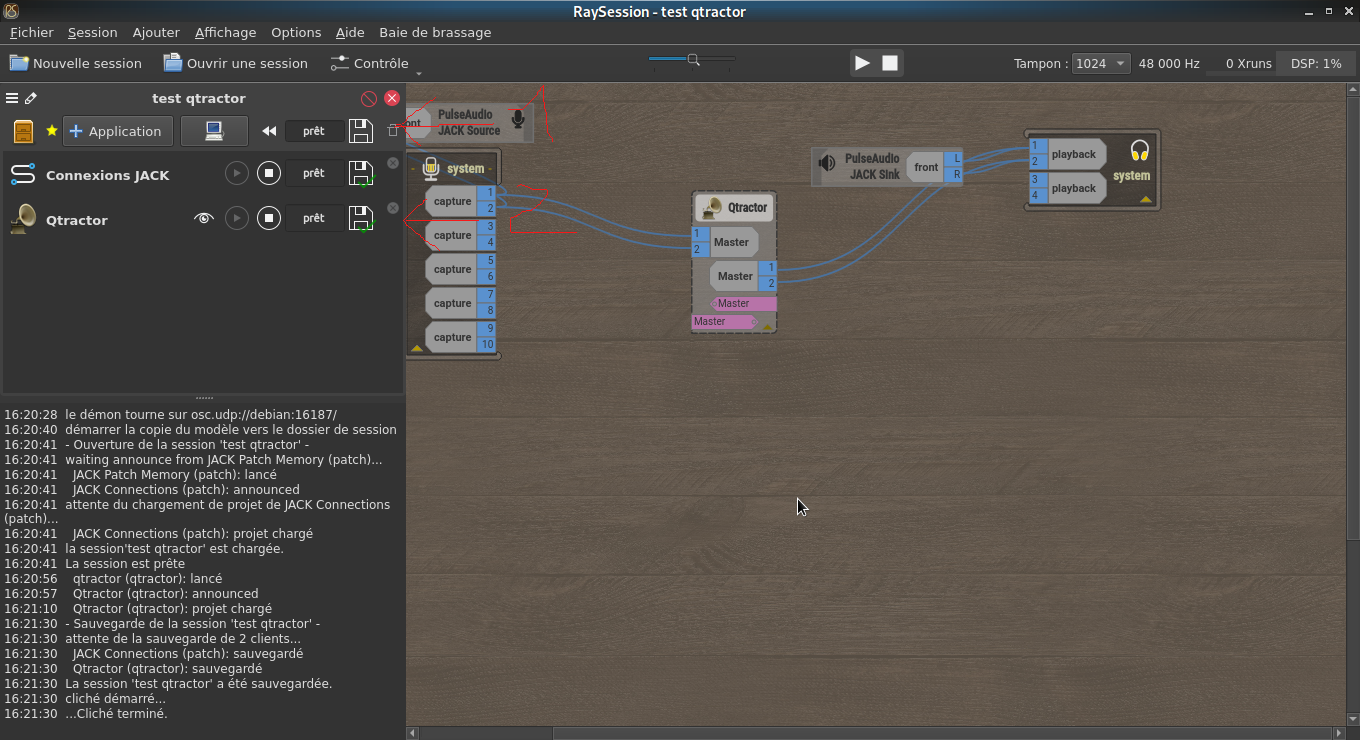Open the session hamburger menu
The width and height of the screenshot is (1360, 740).
pyautogui.click(x=12, y=98)
